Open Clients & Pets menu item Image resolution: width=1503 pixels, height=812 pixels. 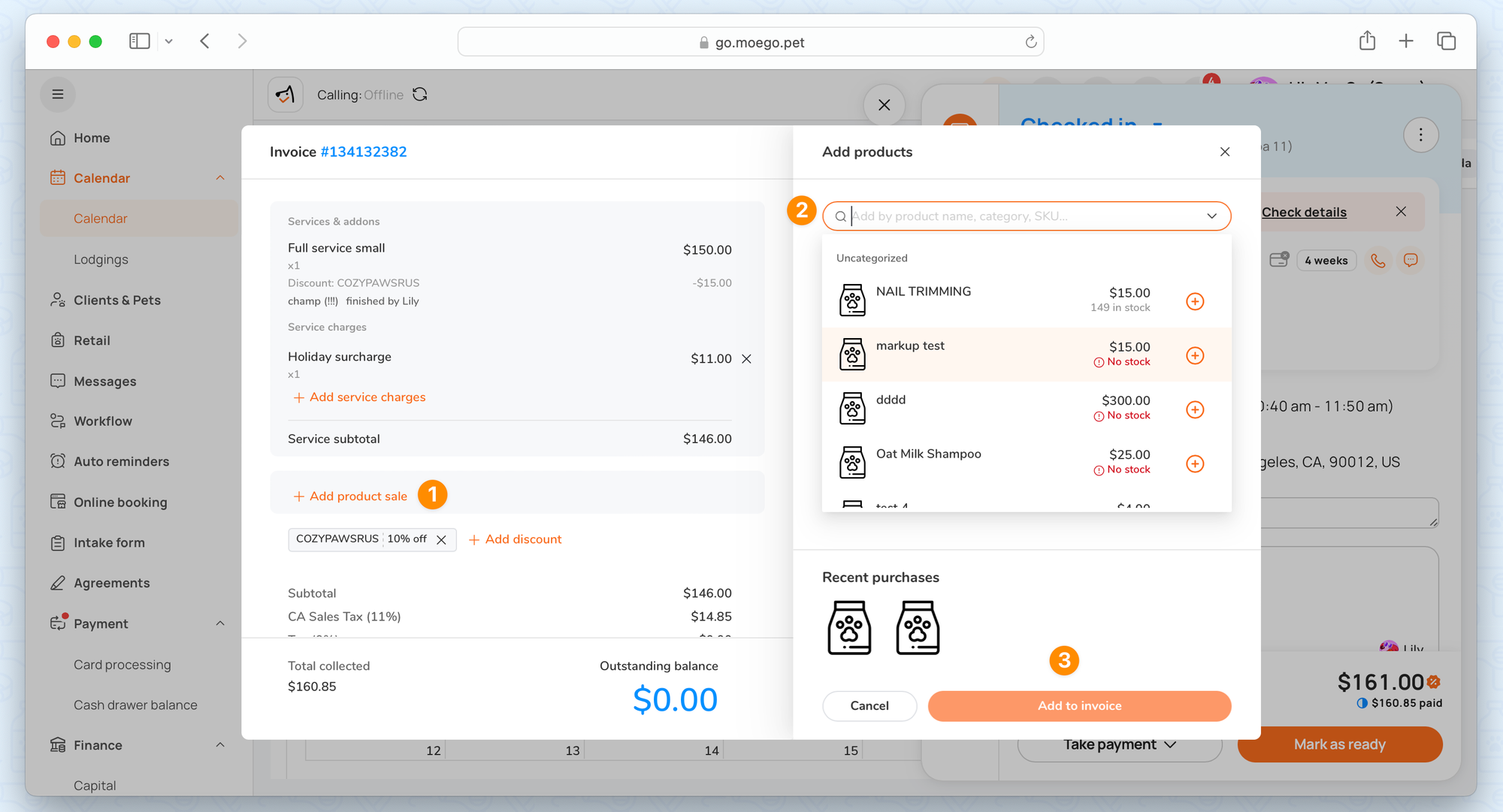pyautogui.click(x=116, y=300)
